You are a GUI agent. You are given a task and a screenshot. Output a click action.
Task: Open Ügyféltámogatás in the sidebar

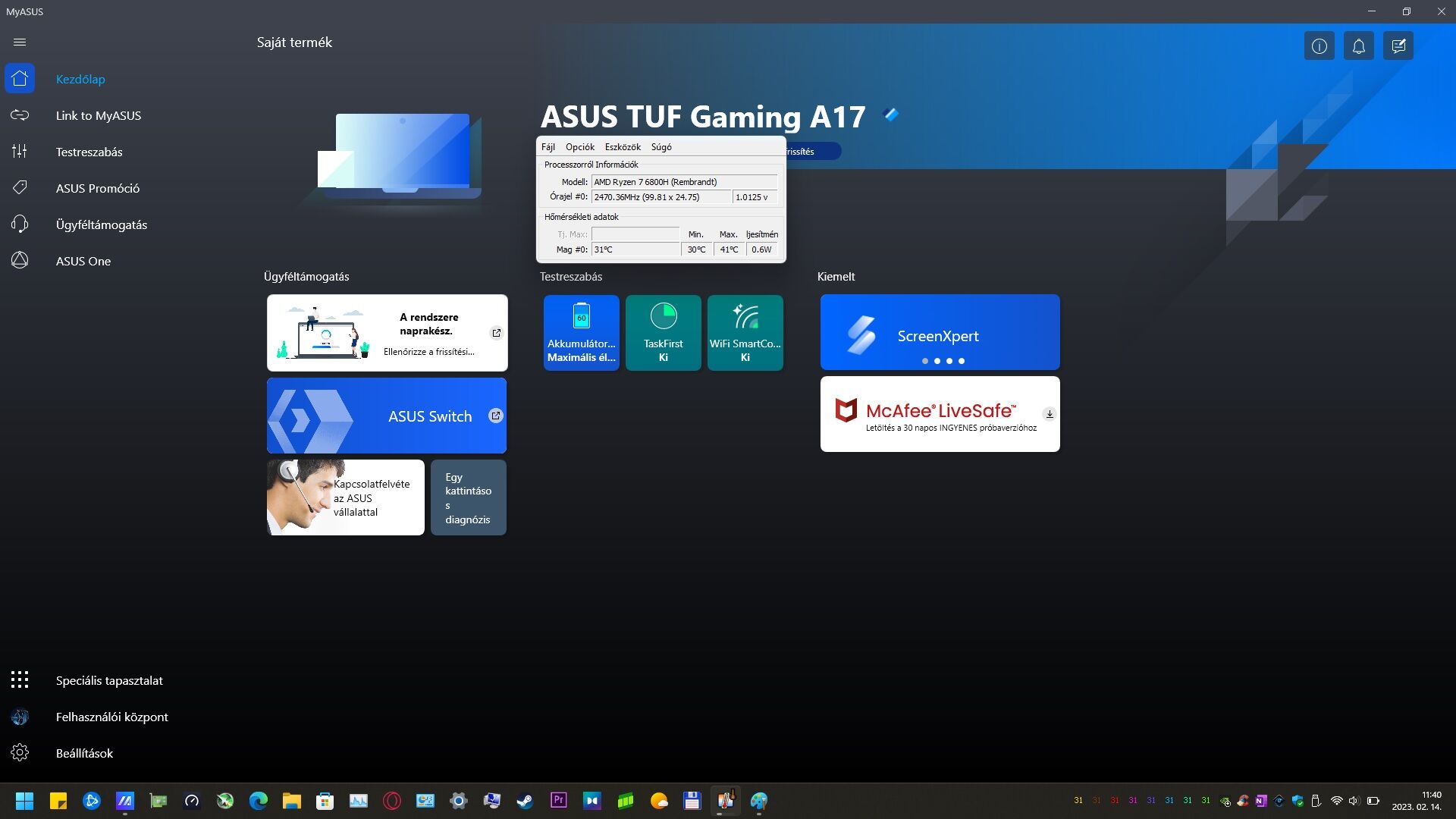click(x=101, y=224)
